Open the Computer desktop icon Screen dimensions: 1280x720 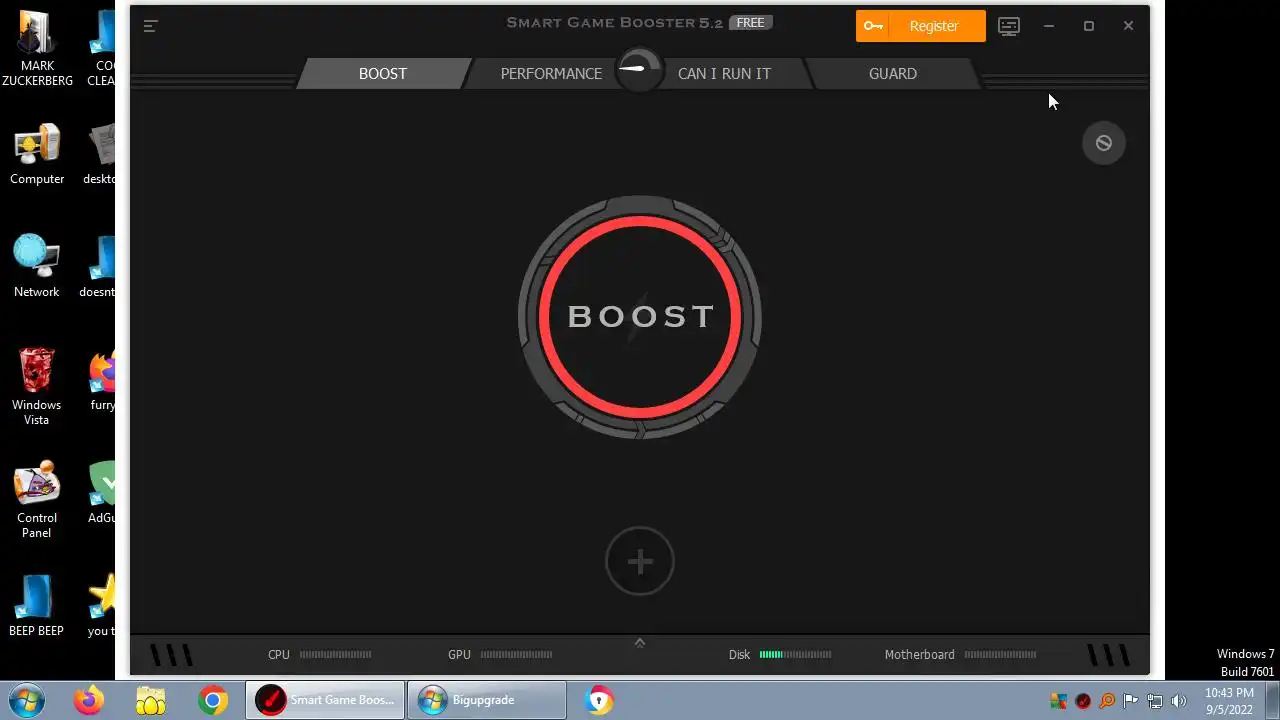pos(37,155)
